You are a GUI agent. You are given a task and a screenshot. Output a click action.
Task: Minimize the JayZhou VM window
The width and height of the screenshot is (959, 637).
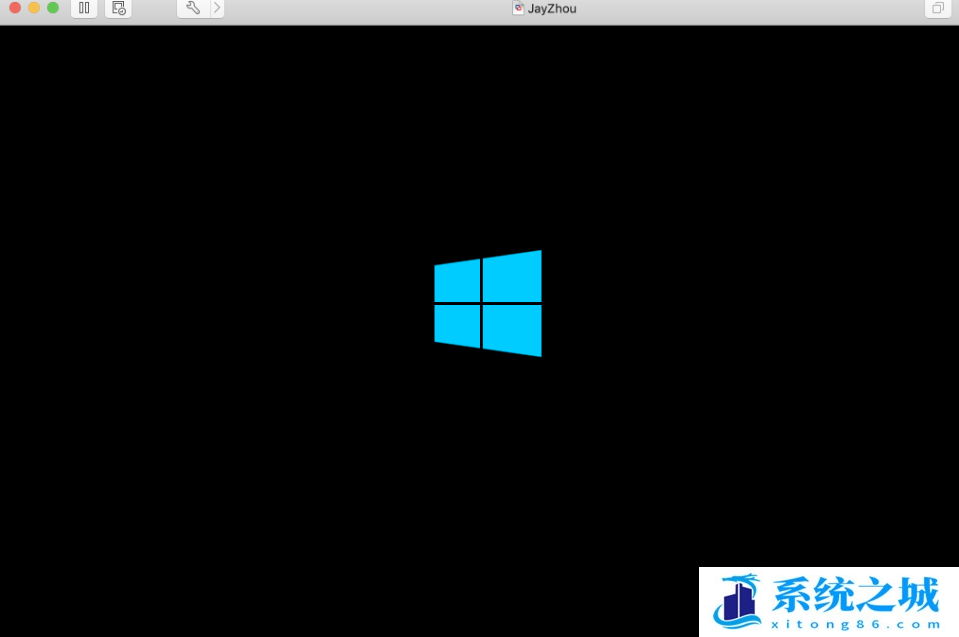[x=34, y=7]
